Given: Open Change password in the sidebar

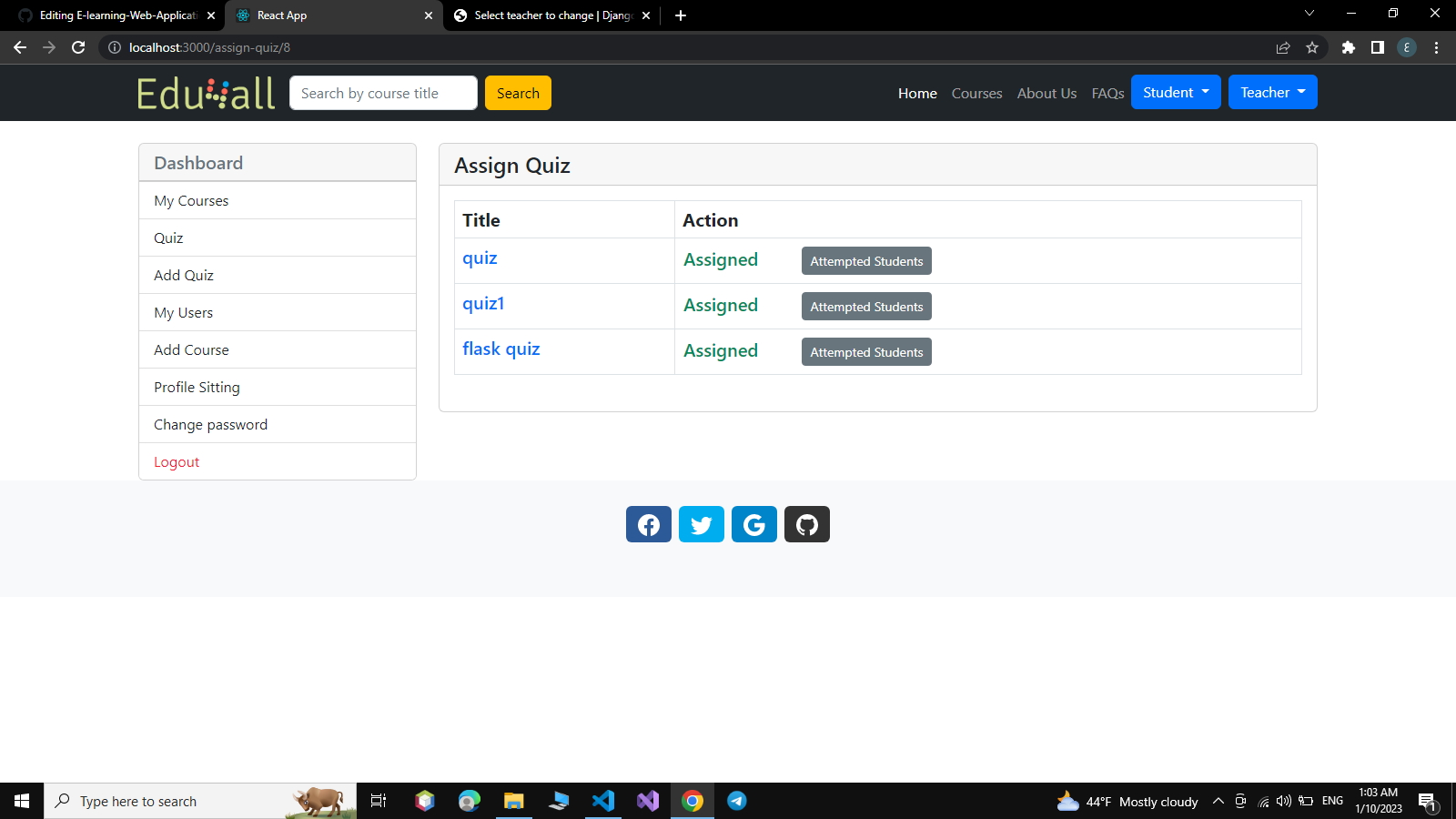Looking at the screenshot, I should pos(278,424).
